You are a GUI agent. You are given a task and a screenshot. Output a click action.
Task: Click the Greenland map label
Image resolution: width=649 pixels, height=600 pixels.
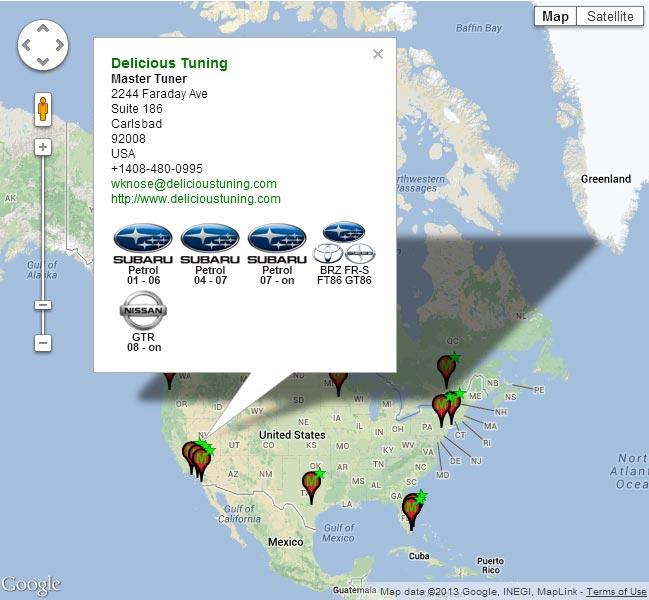pyautogui.click(x=606, y=179)
